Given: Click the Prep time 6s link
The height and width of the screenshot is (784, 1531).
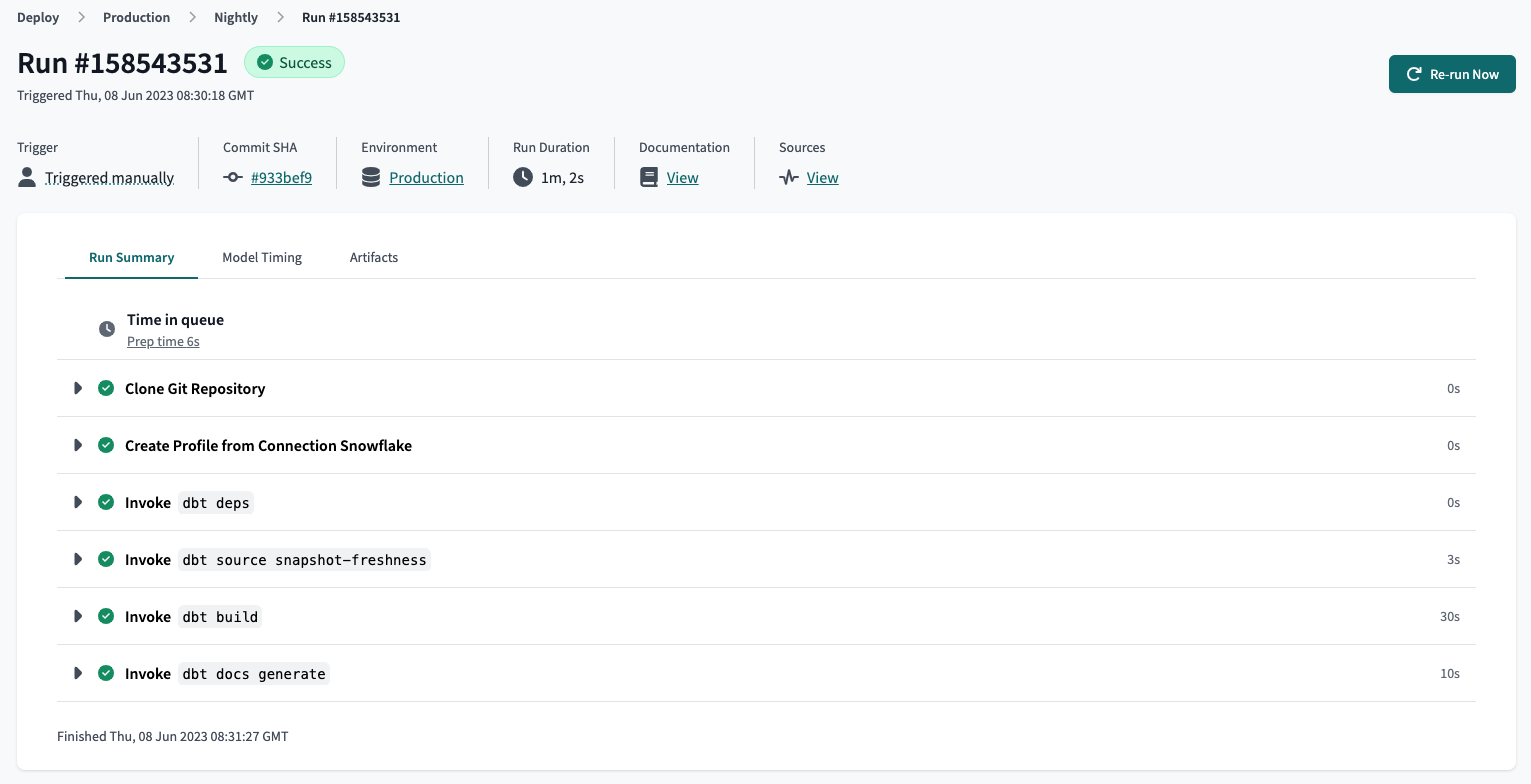Looking at the screenshot, I should pos(163,341).
